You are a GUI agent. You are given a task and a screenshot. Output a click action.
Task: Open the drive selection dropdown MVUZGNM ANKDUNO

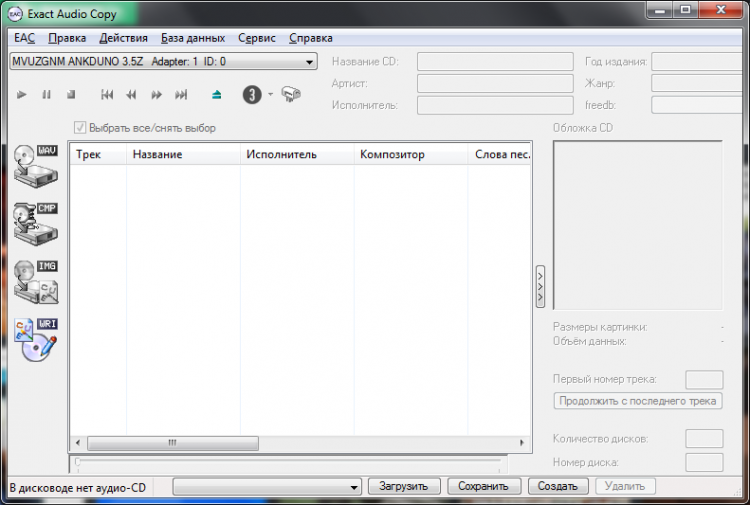pyautogui.click(x=163, y=61)
